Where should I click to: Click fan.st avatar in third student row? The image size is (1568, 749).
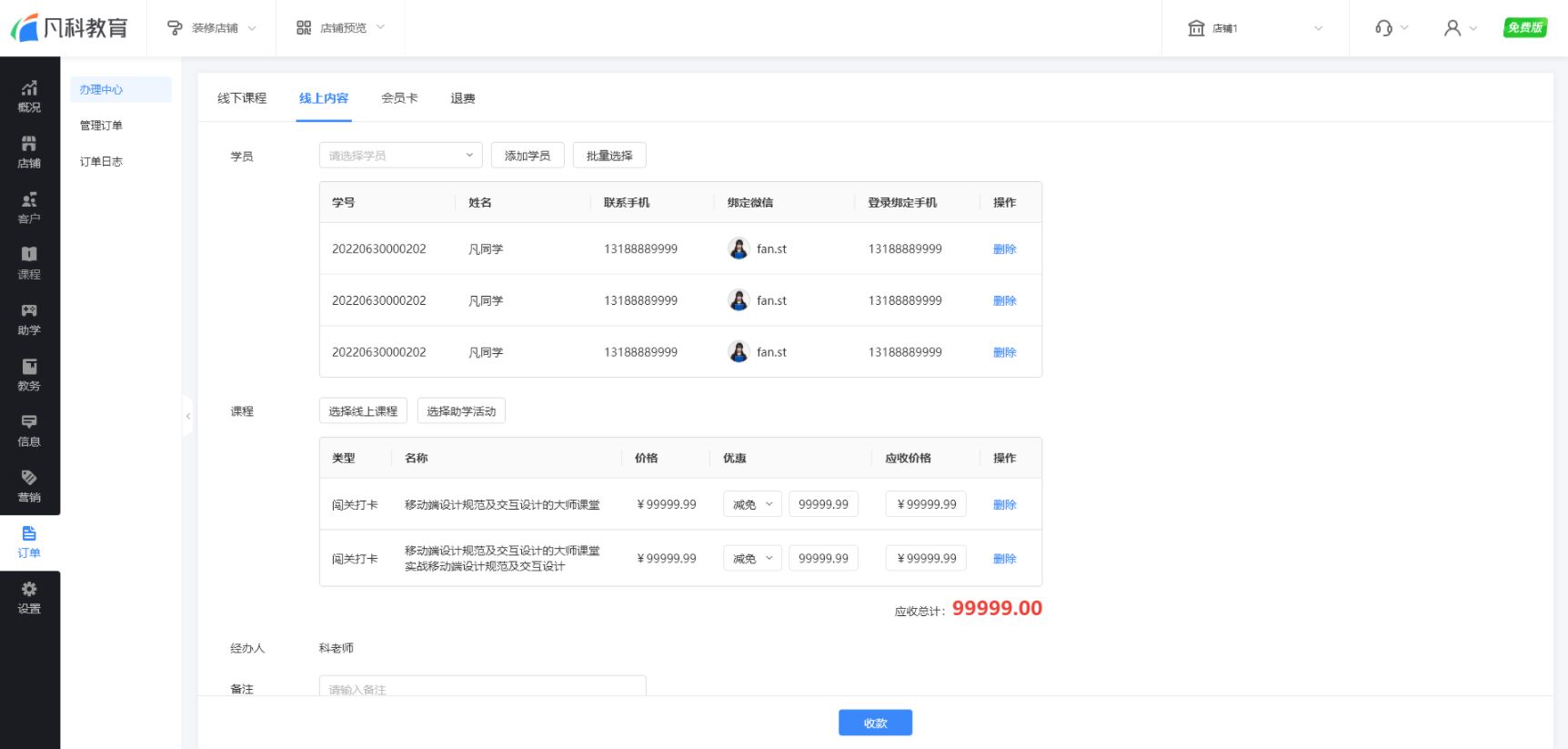point(739,351)
